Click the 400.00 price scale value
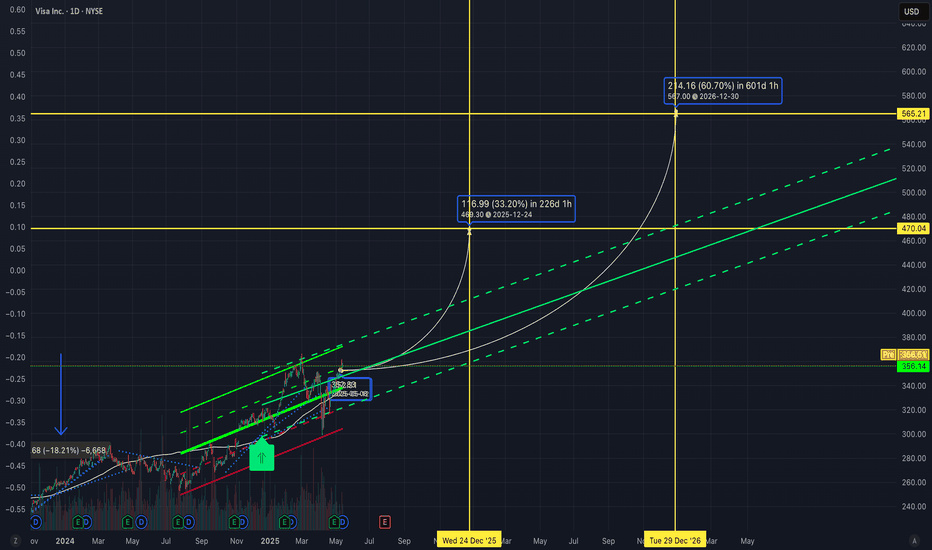This screenshot has width=932, height=550. click(x=914, y=313)
